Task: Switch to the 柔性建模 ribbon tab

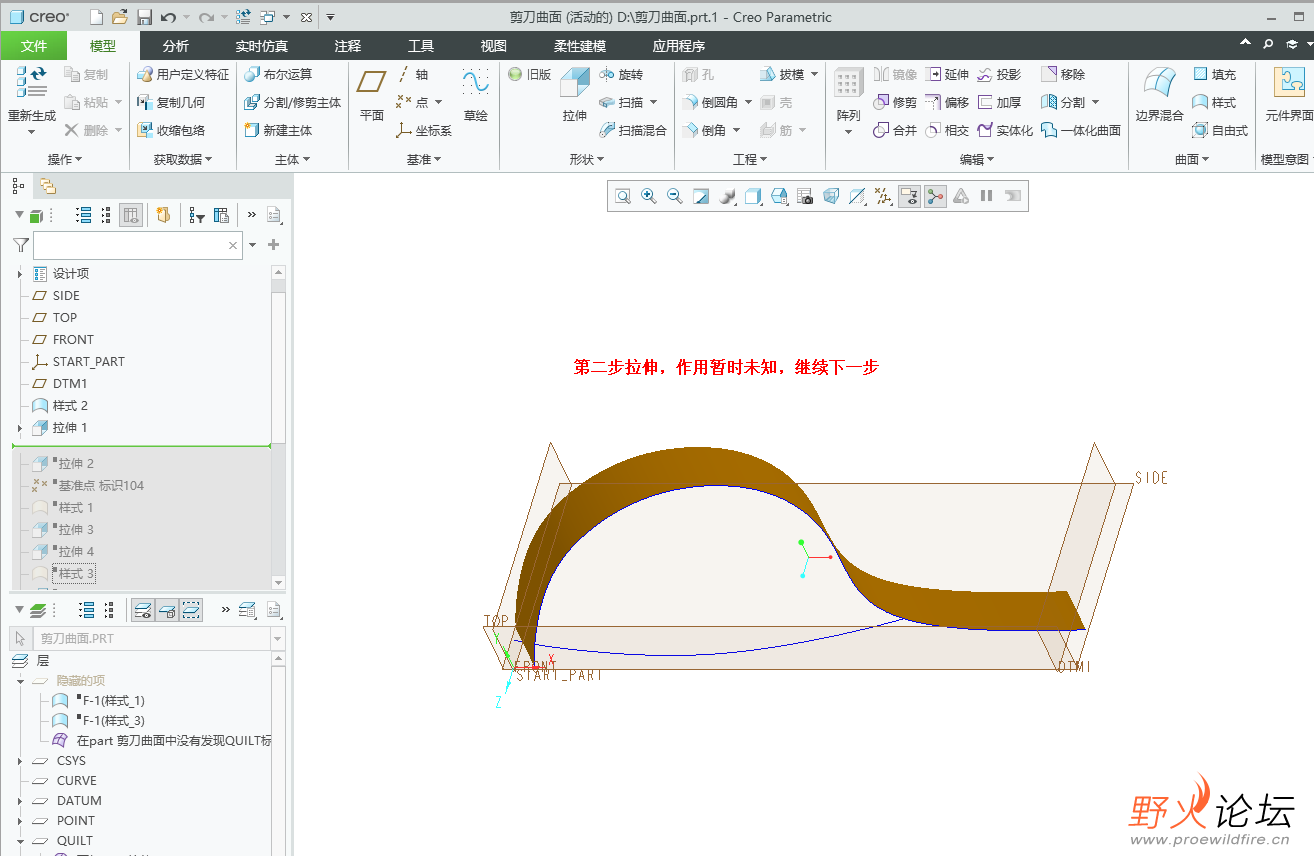Action: pyautogui.click(x=580, y=46)
